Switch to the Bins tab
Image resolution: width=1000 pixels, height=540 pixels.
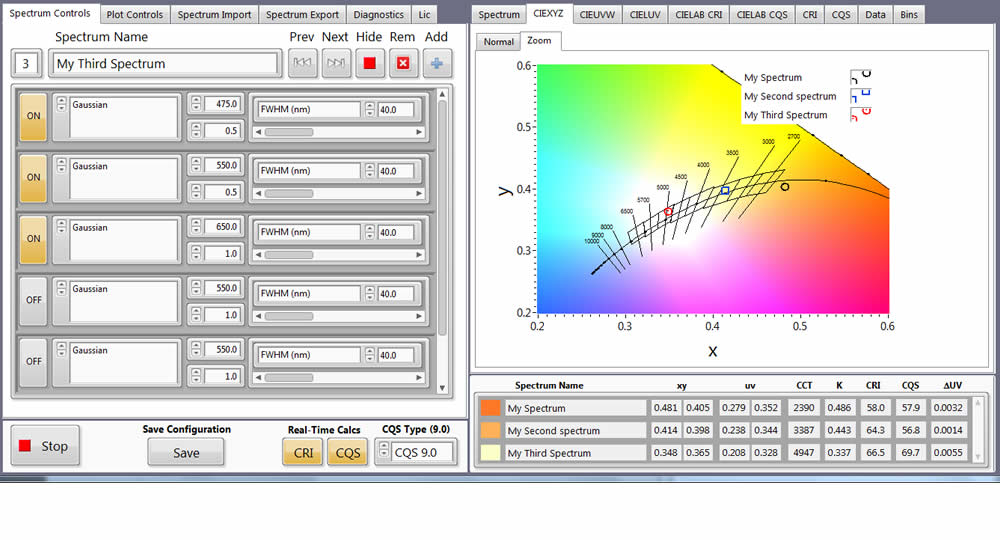click(909, 14)
